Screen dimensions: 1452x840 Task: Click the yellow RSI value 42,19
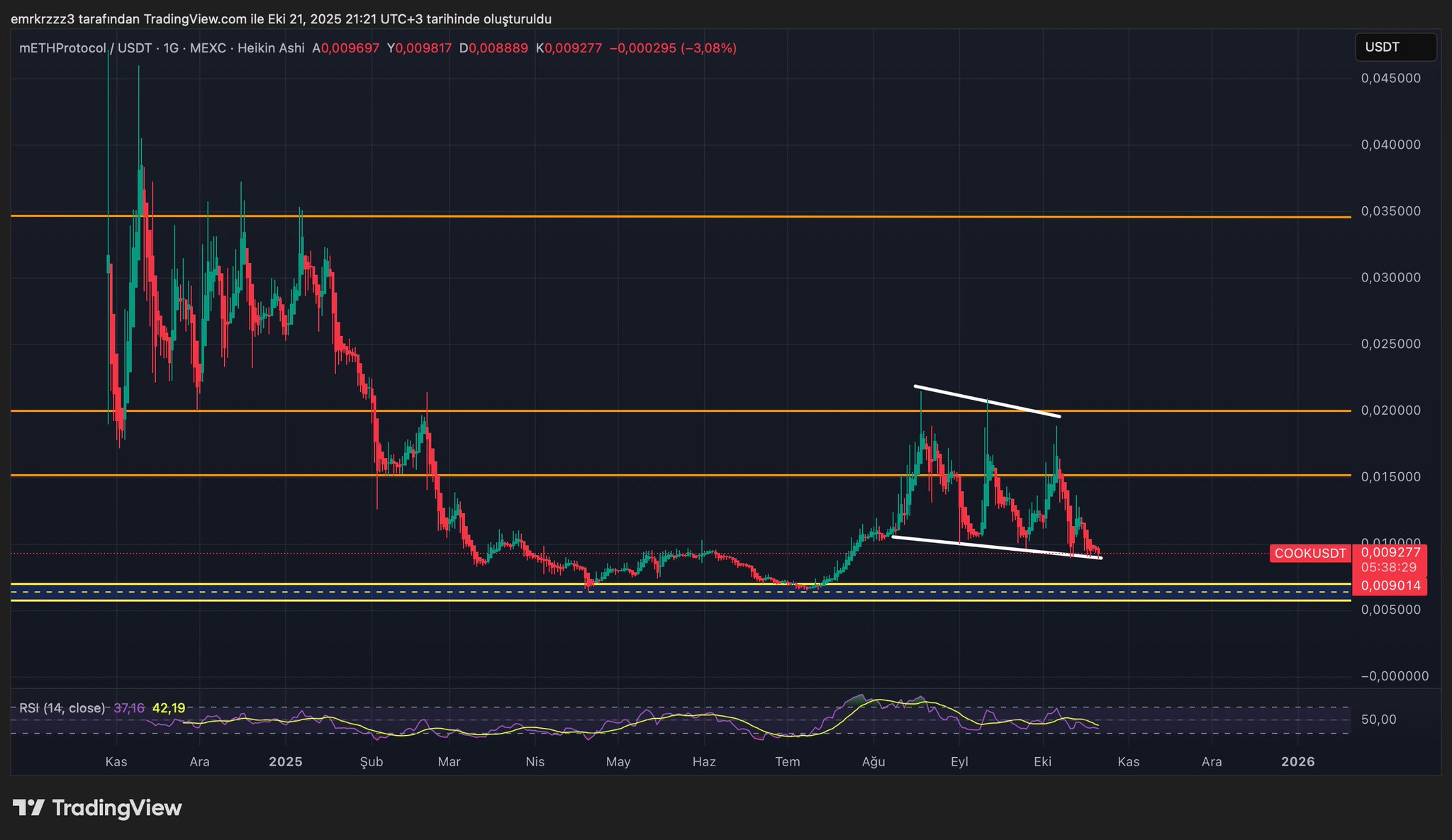(x=169, y=708)
